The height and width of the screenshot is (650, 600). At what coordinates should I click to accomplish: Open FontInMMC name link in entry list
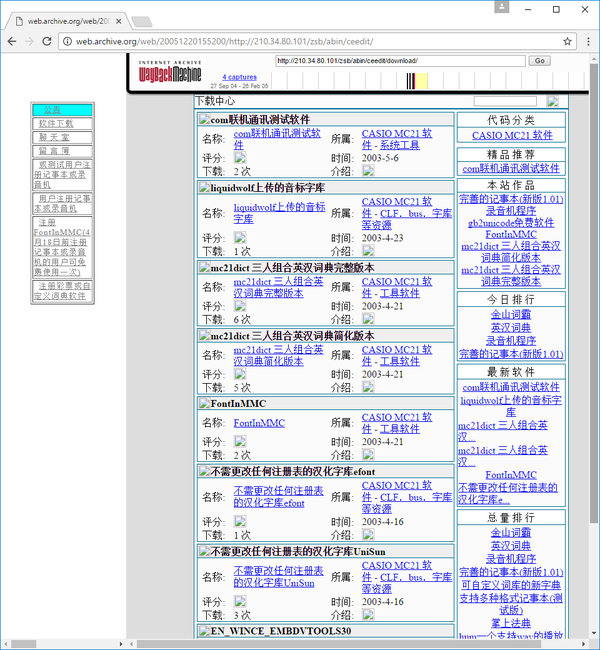[x=259, y=423]
